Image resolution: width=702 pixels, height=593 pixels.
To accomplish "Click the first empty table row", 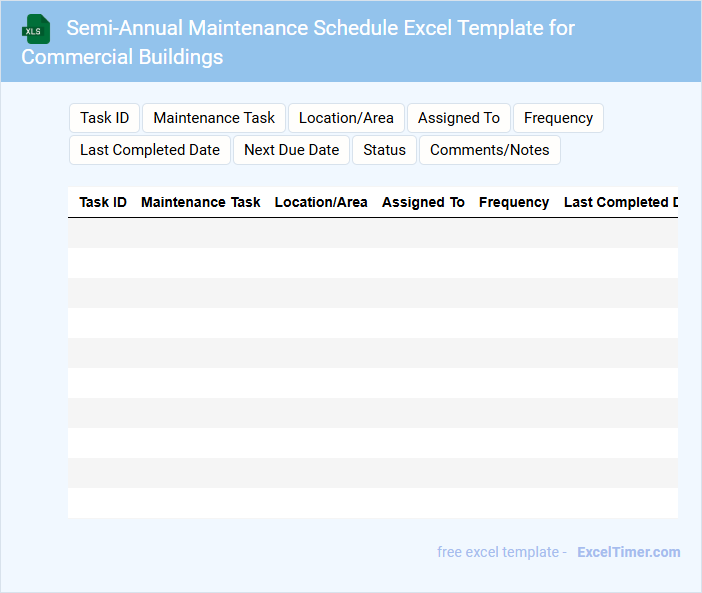I will click(372, 233).
